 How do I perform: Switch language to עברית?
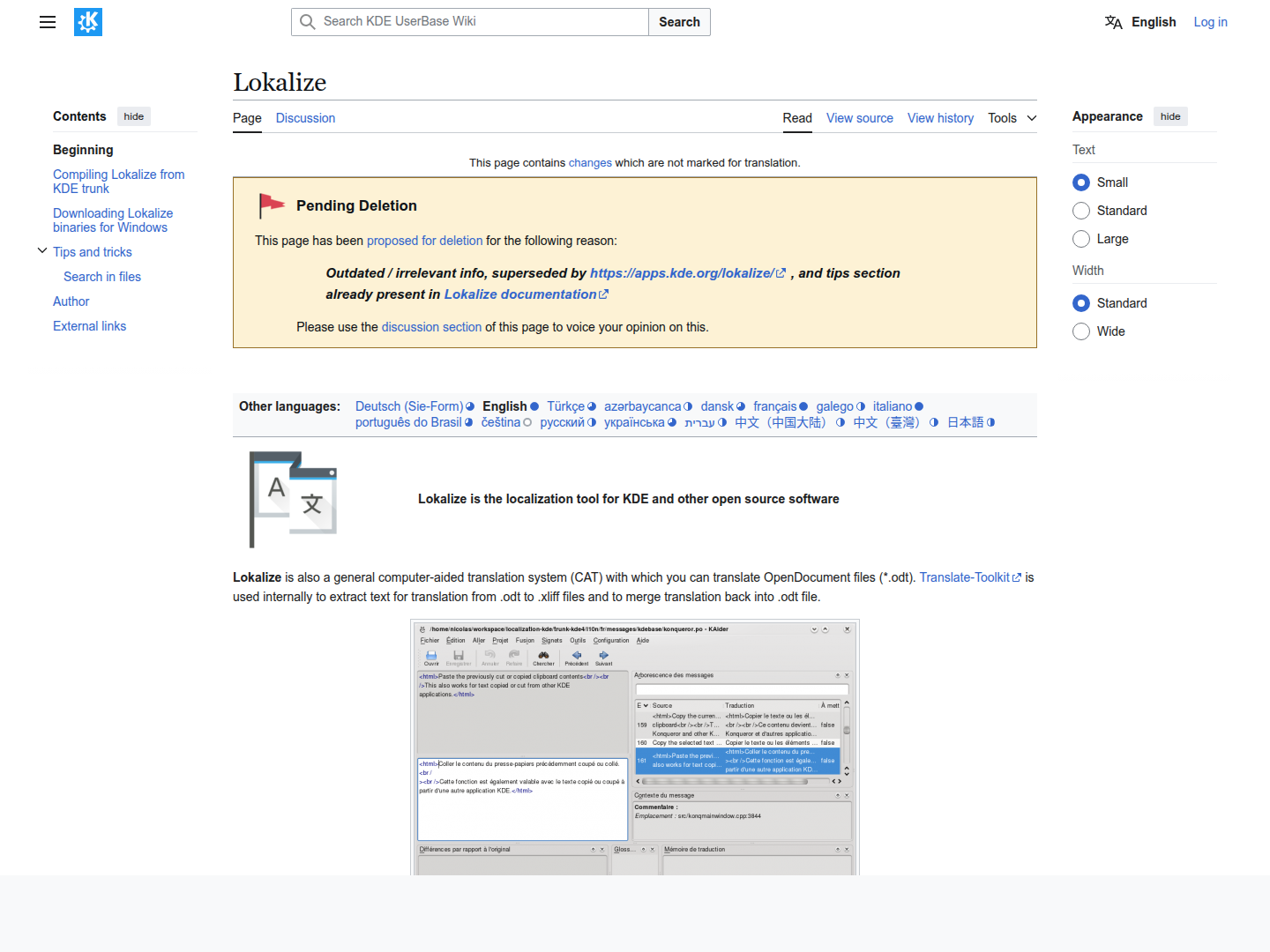click(x=699, y=422)
